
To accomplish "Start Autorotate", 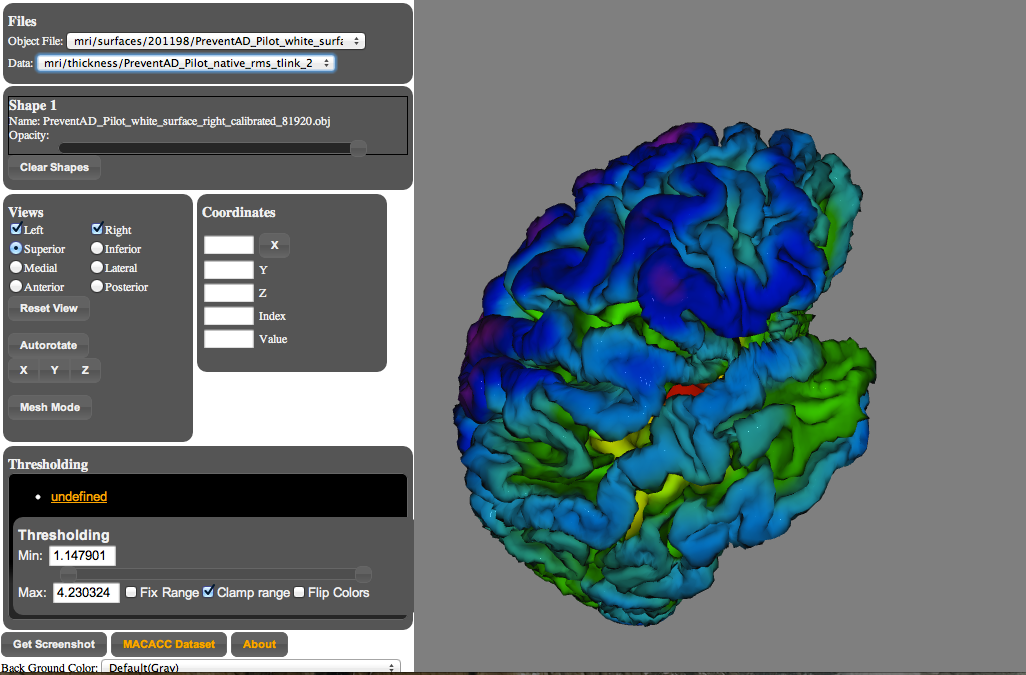I will [48, 345].
